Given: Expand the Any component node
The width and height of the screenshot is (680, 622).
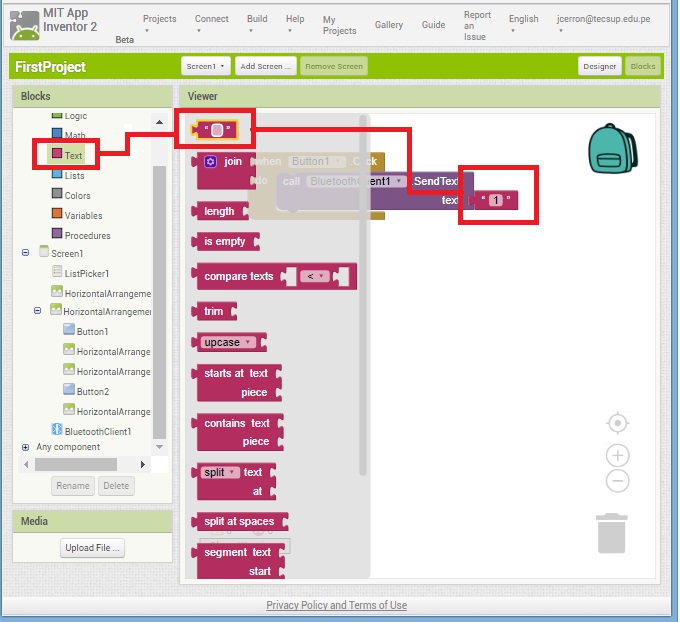Looking at the screenshot, I should point(26,447).
